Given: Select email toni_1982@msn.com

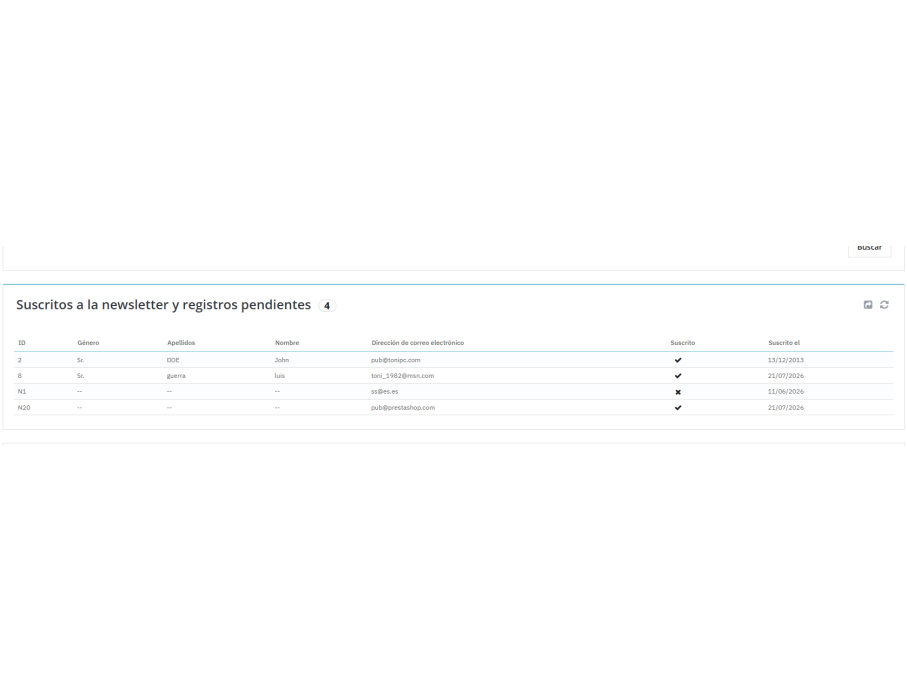Looking at the screenshot, I should pyautogui.click(x=403, y=375).
